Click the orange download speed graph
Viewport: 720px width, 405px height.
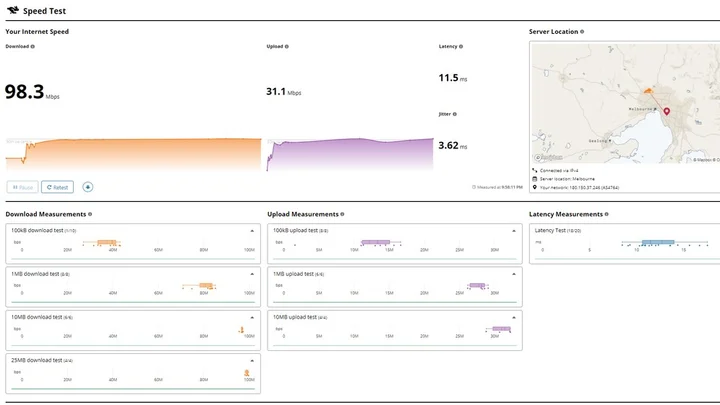point(133,154)
